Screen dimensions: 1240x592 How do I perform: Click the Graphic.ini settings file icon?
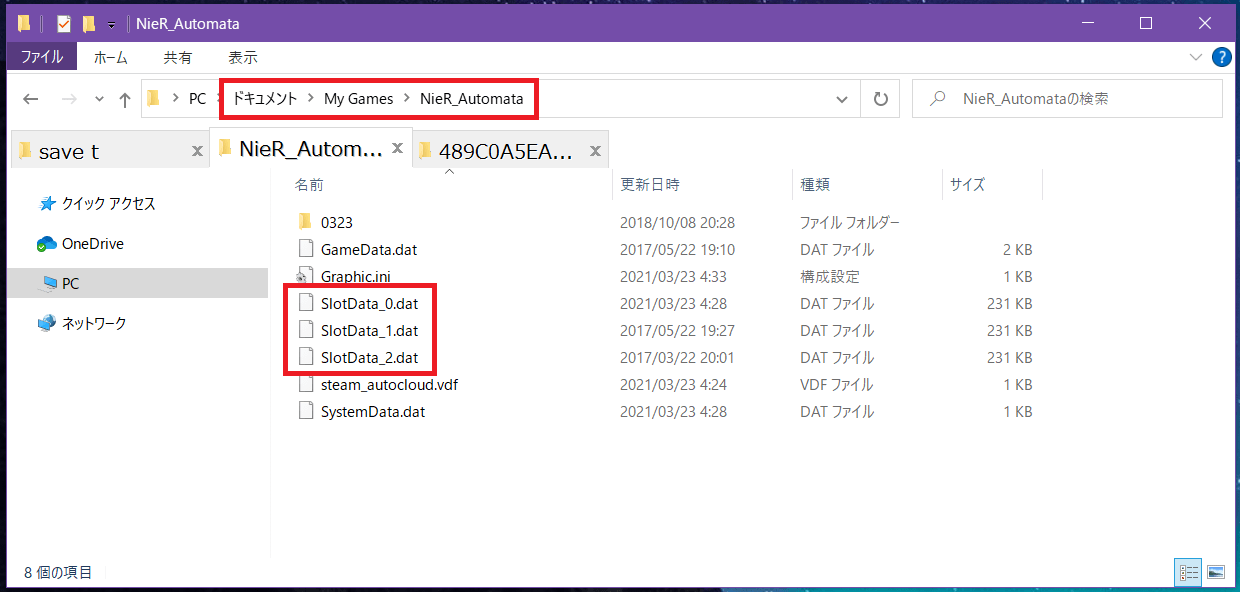(x=306, y=276)
